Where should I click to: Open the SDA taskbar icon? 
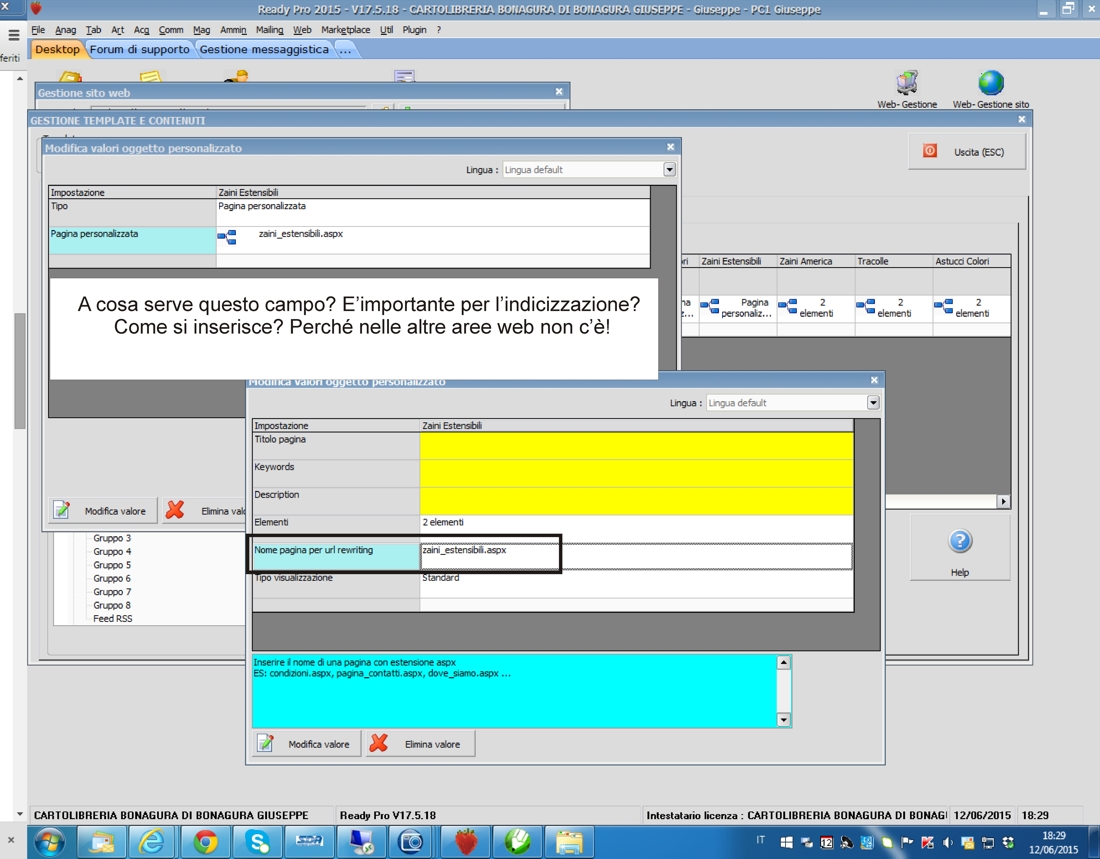pyautogui.click(x=309, y=841)
